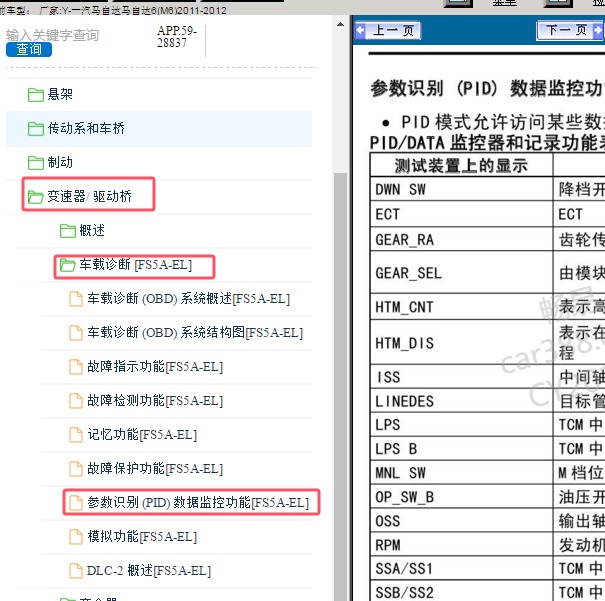Go to previous page with 上一页
The width and height of the screenshot is (605, 601).
click(388, 30)
